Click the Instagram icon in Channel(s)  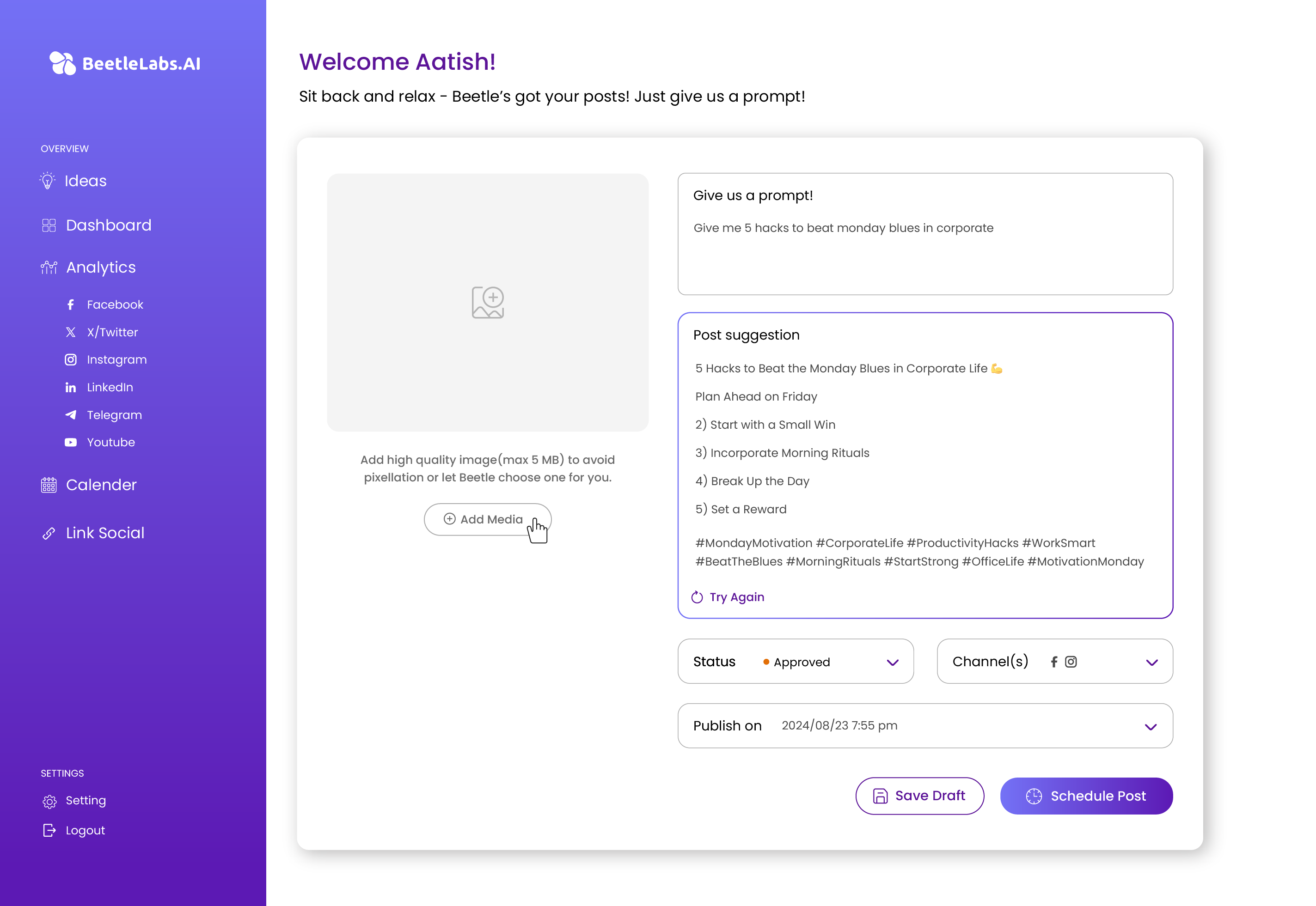[1071, 662]
